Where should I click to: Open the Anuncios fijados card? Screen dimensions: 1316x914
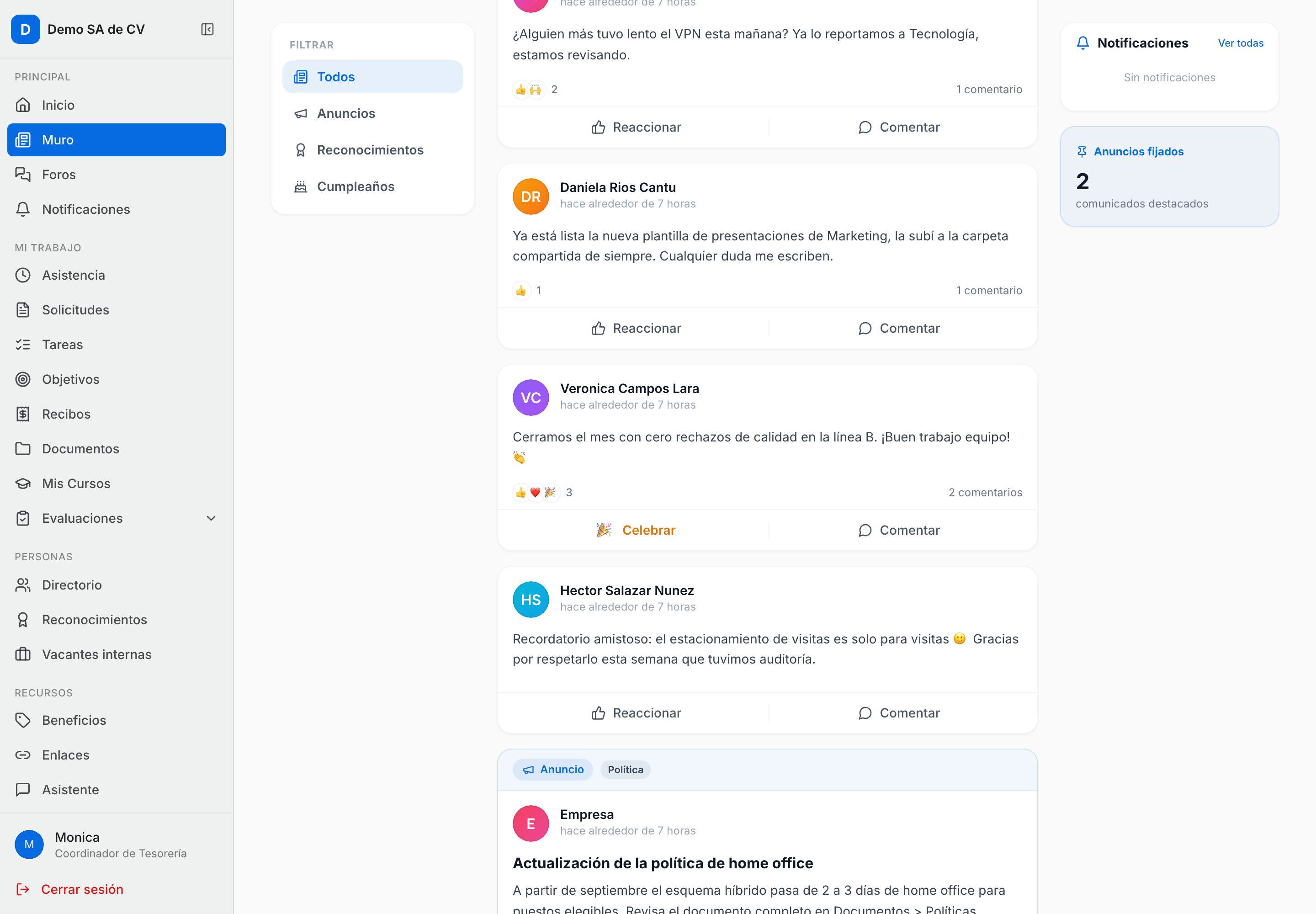tap(1169, 176)
